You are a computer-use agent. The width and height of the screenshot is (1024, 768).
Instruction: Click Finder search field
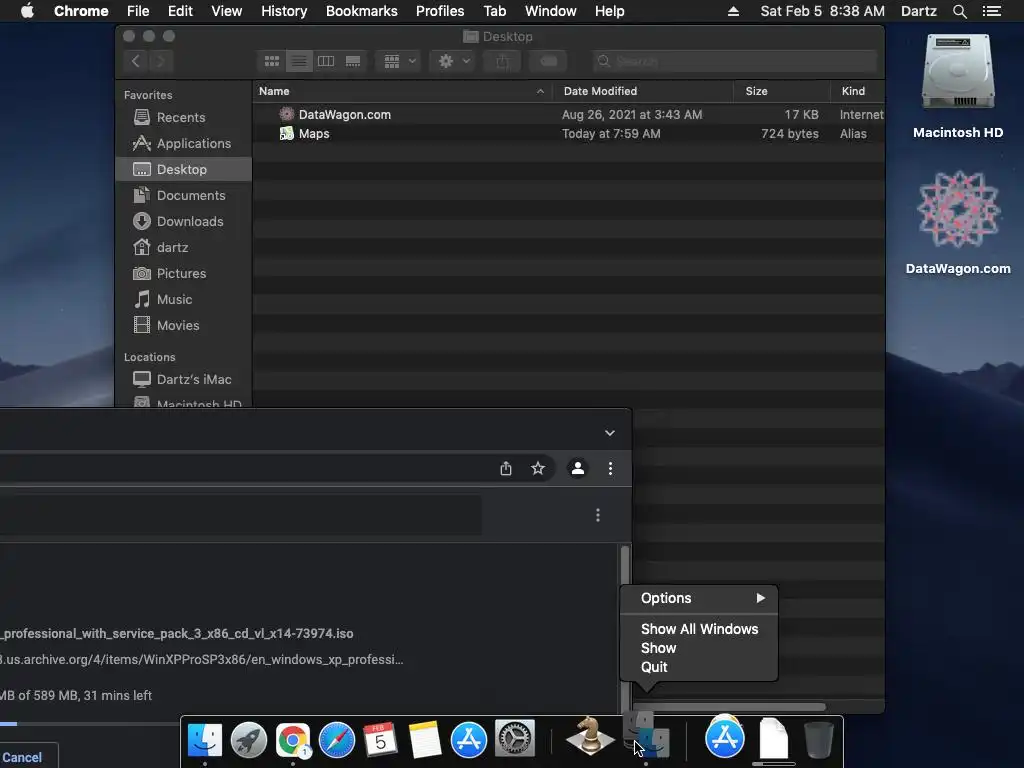735,61
